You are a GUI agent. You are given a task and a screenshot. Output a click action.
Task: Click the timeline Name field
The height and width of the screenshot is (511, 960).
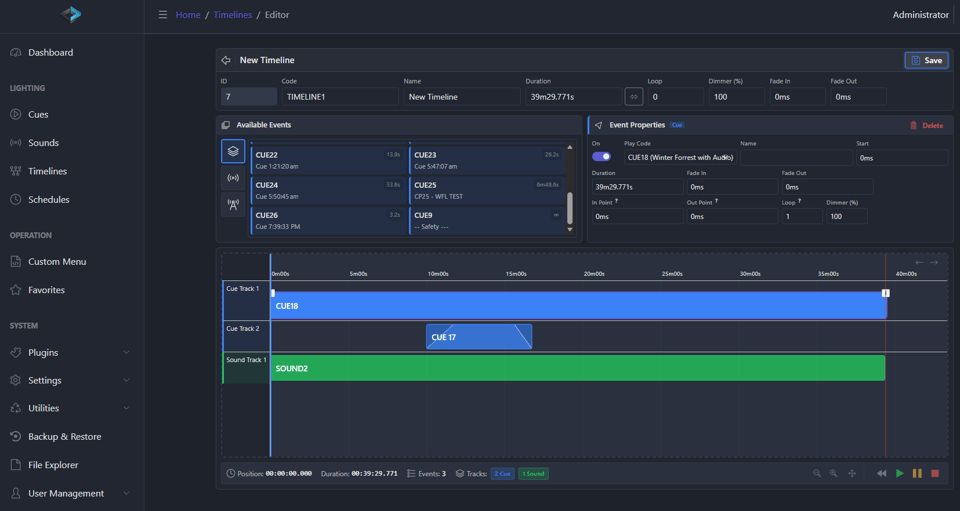(x=462, y=97)
